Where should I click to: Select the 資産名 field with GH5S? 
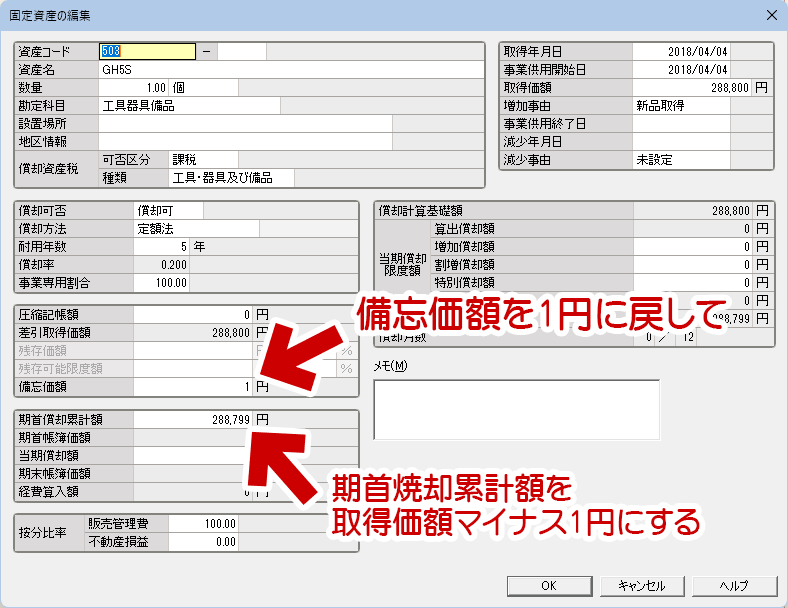coord(291,70)
